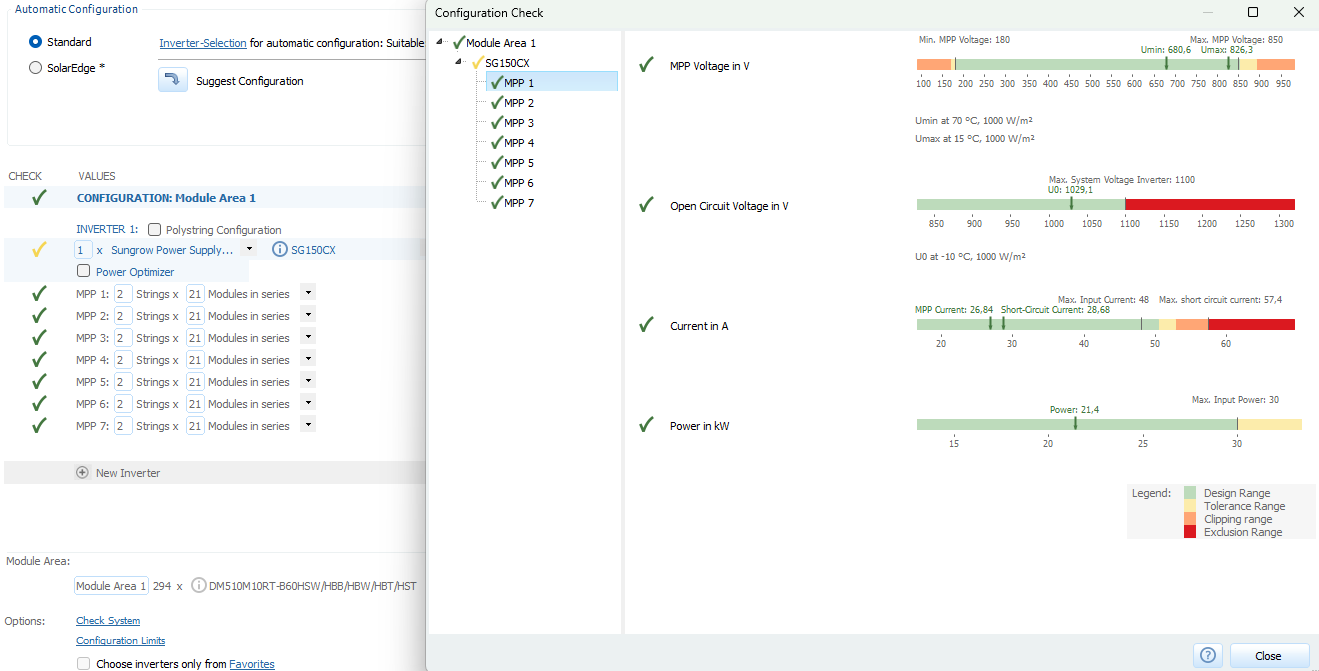Select the Standard radio button
The height and width of the screenshot is (671, 1319).
point(36,42)
